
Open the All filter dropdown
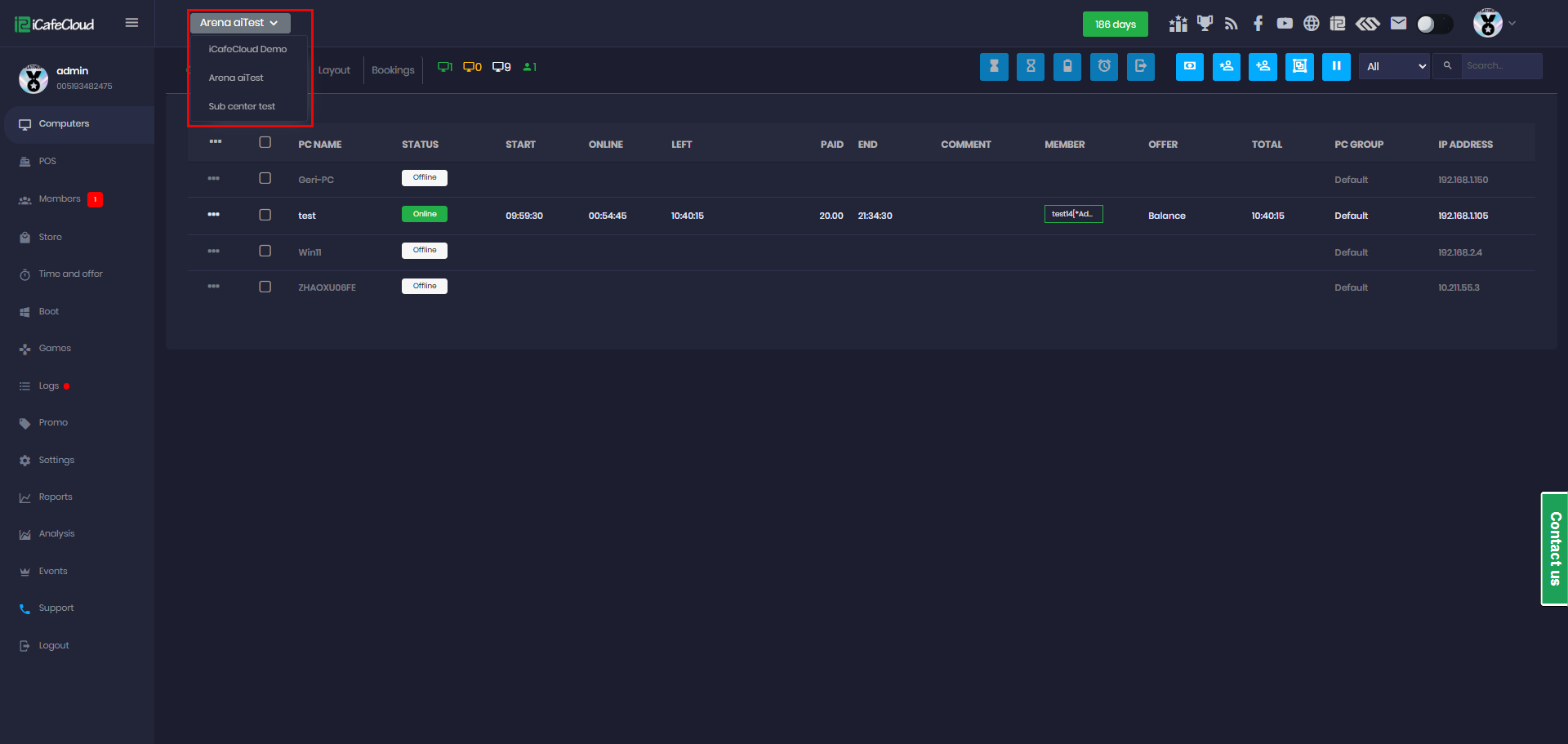[1395, 67]
